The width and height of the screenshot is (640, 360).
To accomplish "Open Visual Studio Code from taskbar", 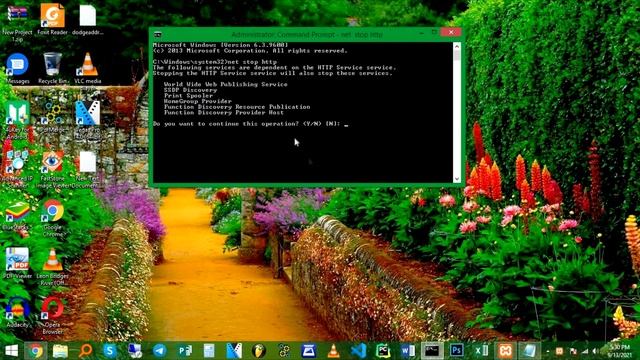I will 358,351.
